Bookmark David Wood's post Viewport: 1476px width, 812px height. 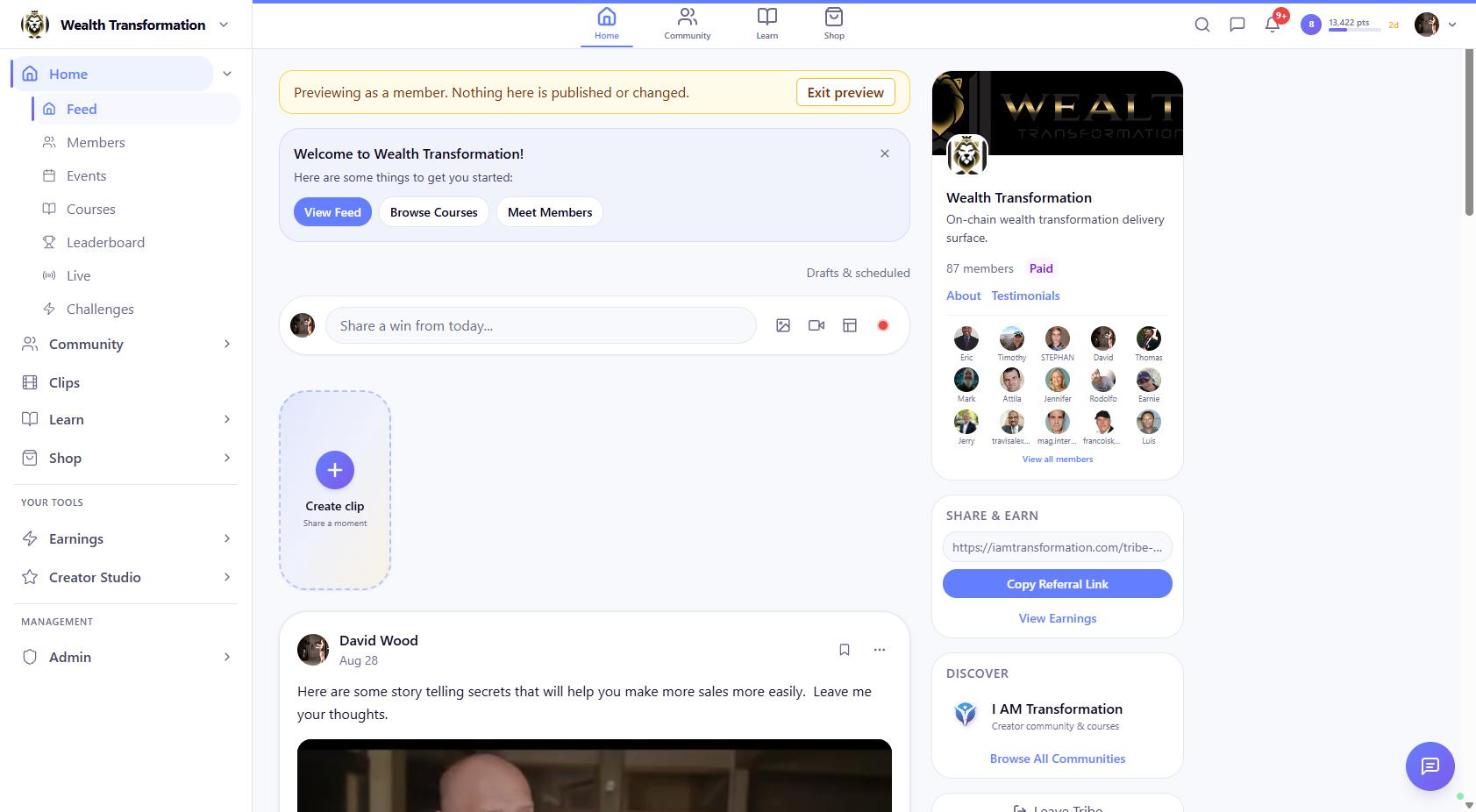(x=844, y=650)
